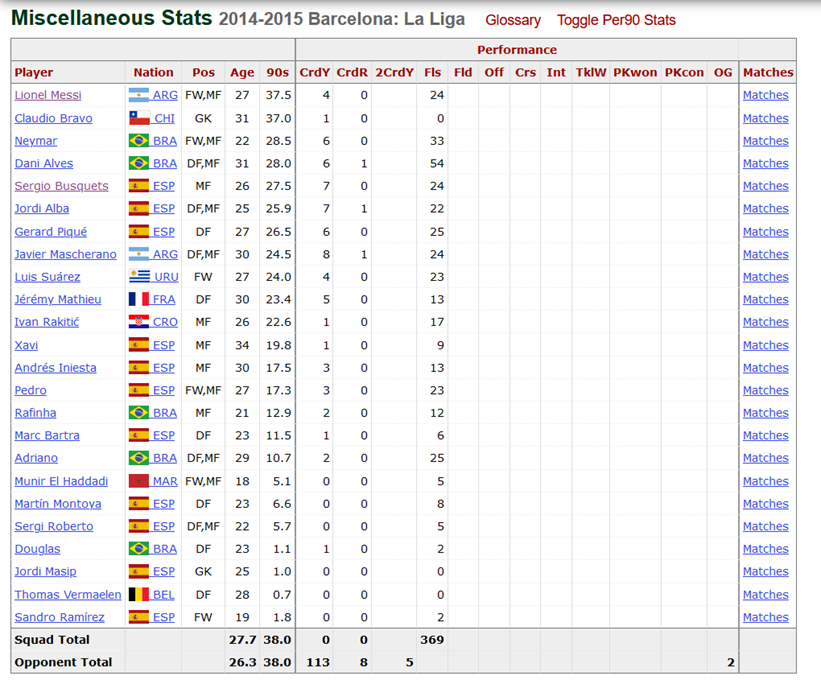Open Matches link for Sandro Ramírez

coord(765,617)
